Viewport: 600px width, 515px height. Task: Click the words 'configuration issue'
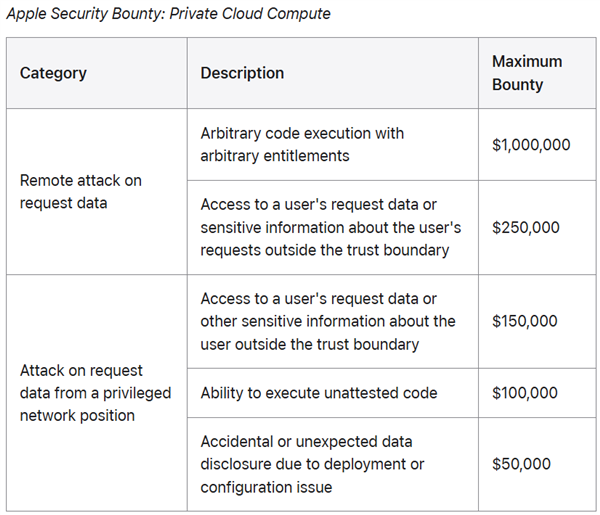(267, 487)
